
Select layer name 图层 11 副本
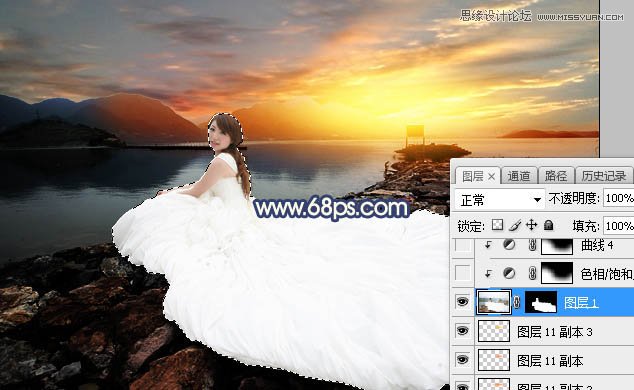(550, 360)
